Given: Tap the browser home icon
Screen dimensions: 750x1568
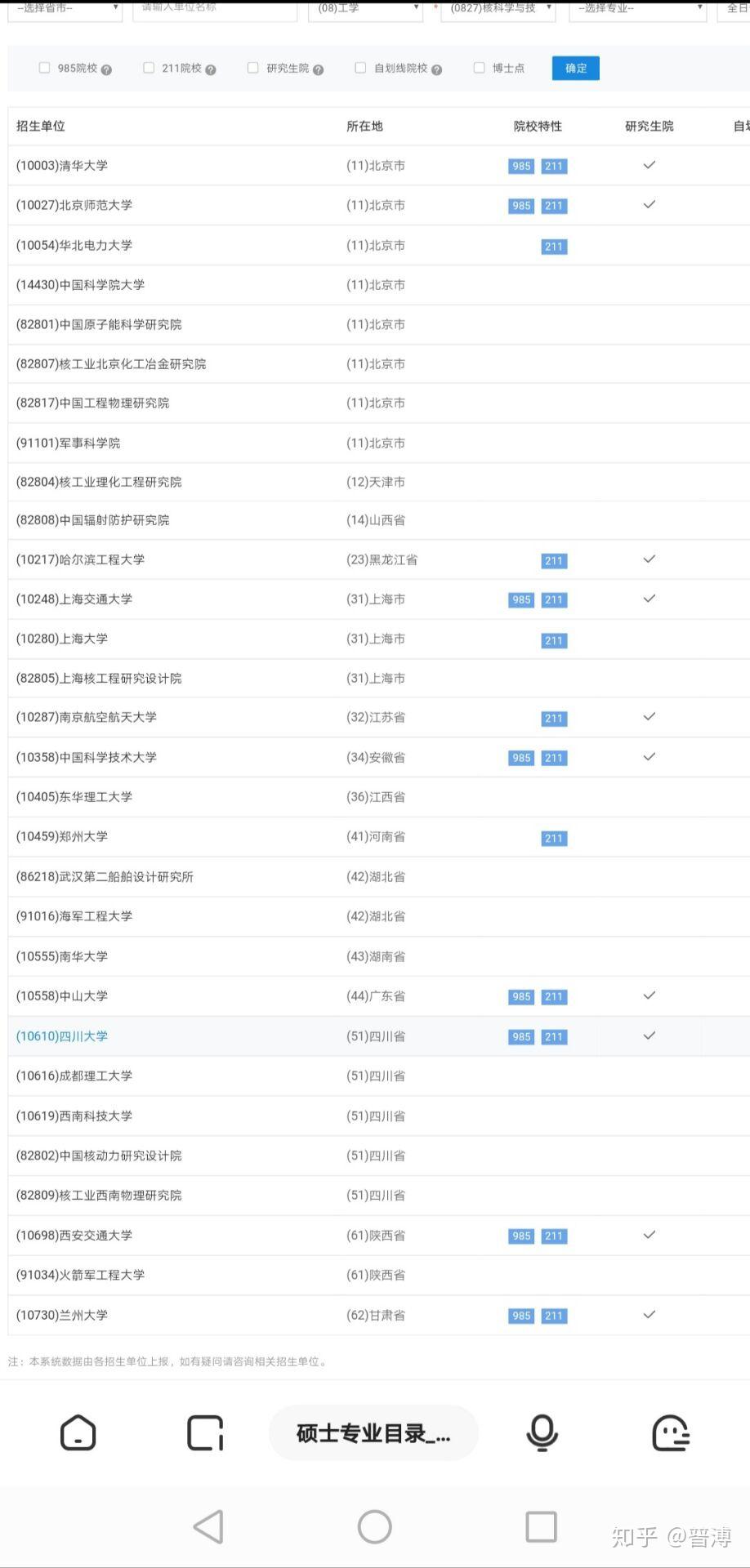Looking at the screenshot, I should tap(78, 1433).
